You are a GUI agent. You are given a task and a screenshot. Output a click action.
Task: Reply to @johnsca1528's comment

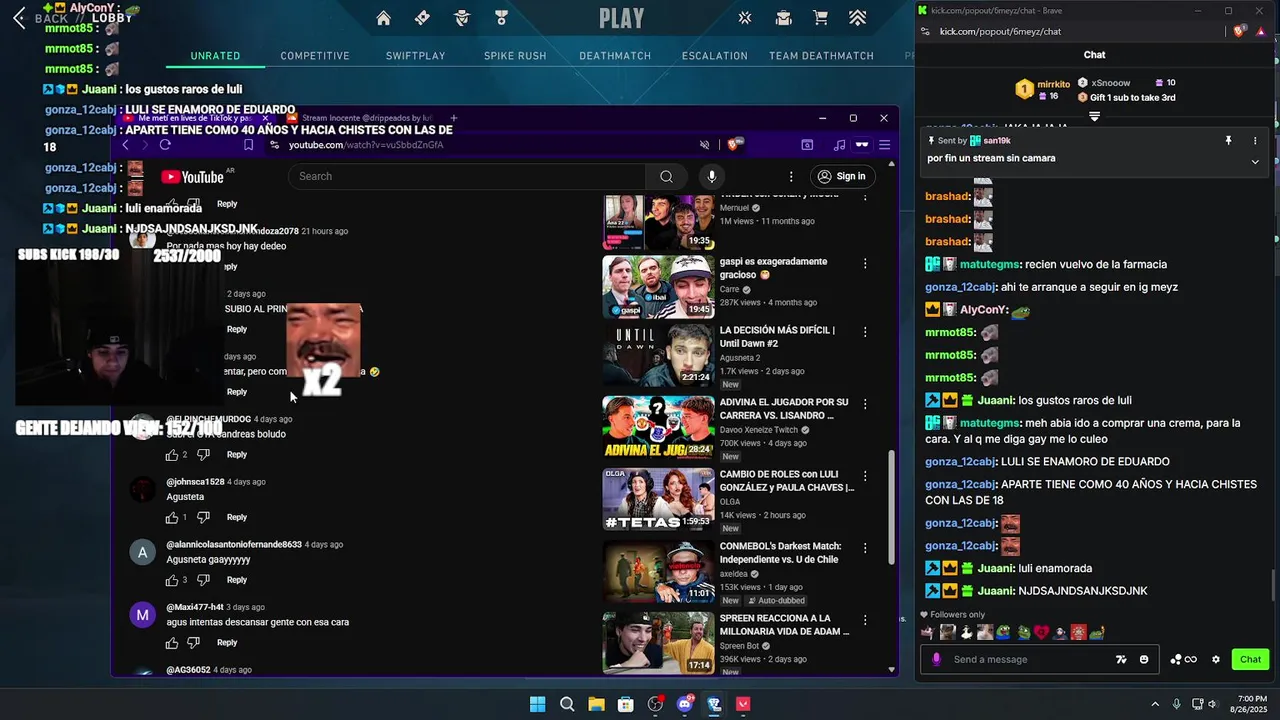237,517
